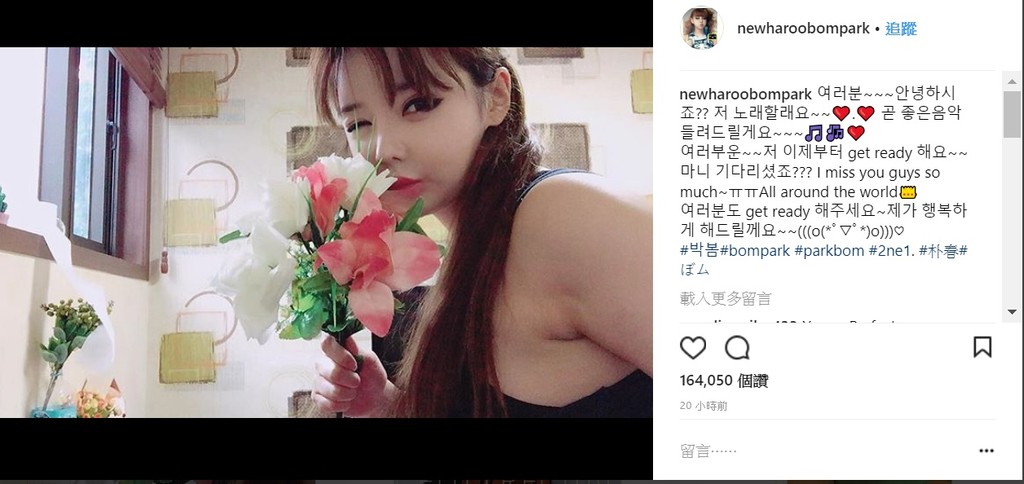Image resolution: width=1024 pixels, height=484 pixels.
Task: Click the comments scrollbar down arrow
Action: pos(1012,312)
